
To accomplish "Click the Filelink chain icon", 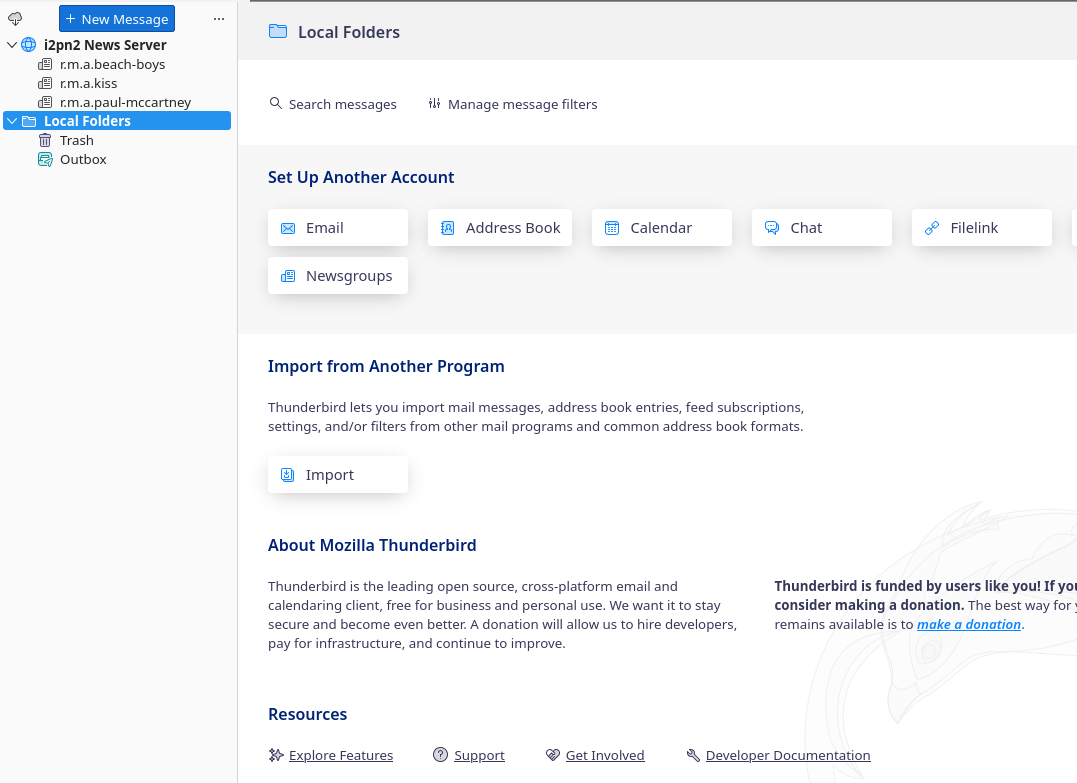I will click(932, 228).
